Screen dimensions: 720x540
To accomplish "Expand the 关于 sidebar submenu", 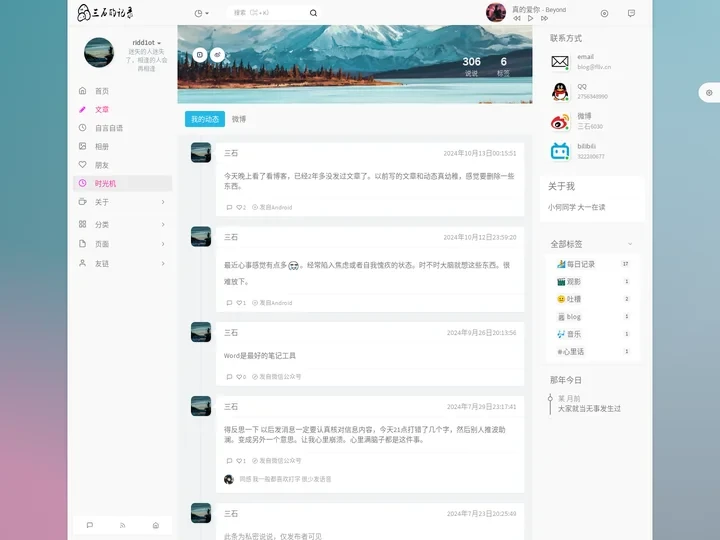I will pos(123,202).
